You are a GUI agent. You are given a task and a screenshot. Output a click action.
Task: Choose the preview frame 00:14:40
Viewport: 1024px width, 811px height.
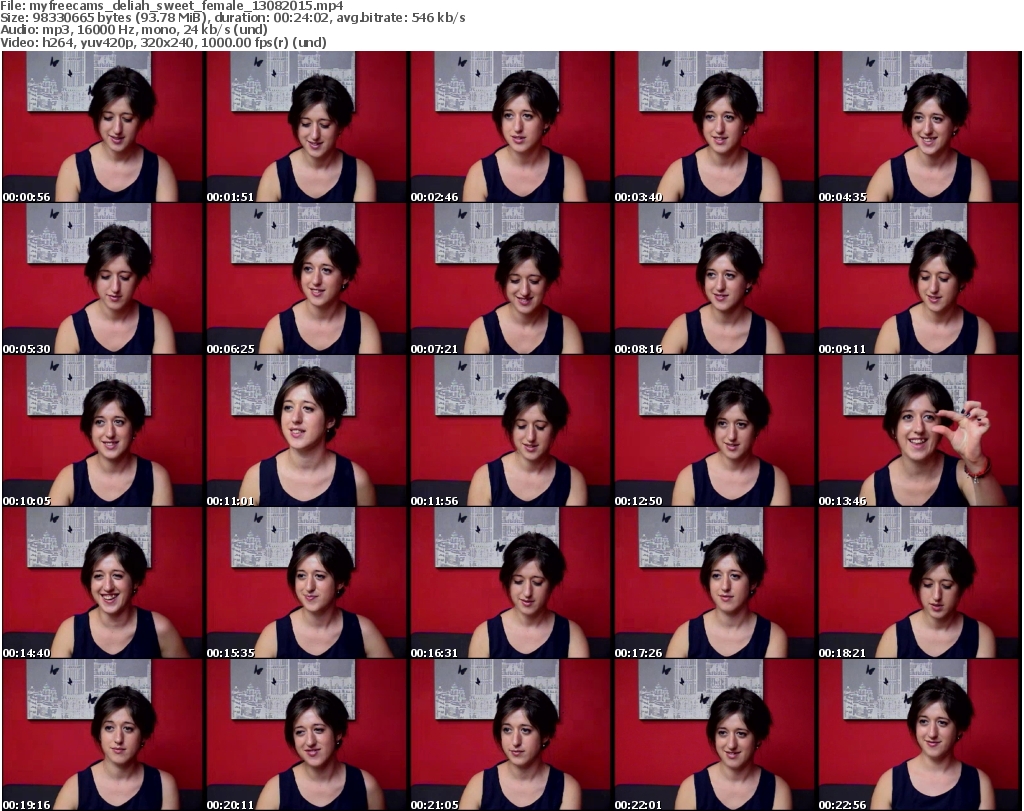point(103,583)
